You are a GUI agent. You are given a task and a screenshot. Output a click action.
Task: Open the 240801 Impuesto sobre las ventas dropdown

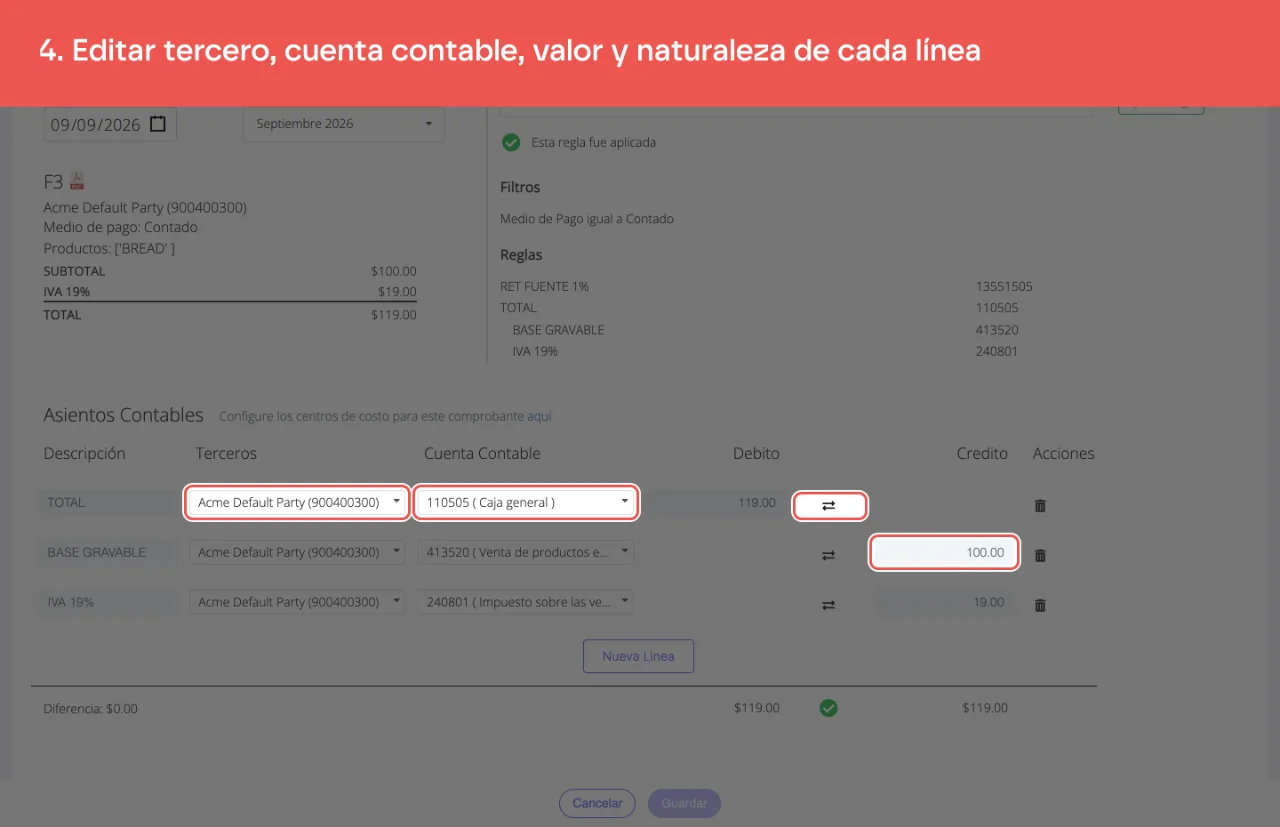coord(526,602)
